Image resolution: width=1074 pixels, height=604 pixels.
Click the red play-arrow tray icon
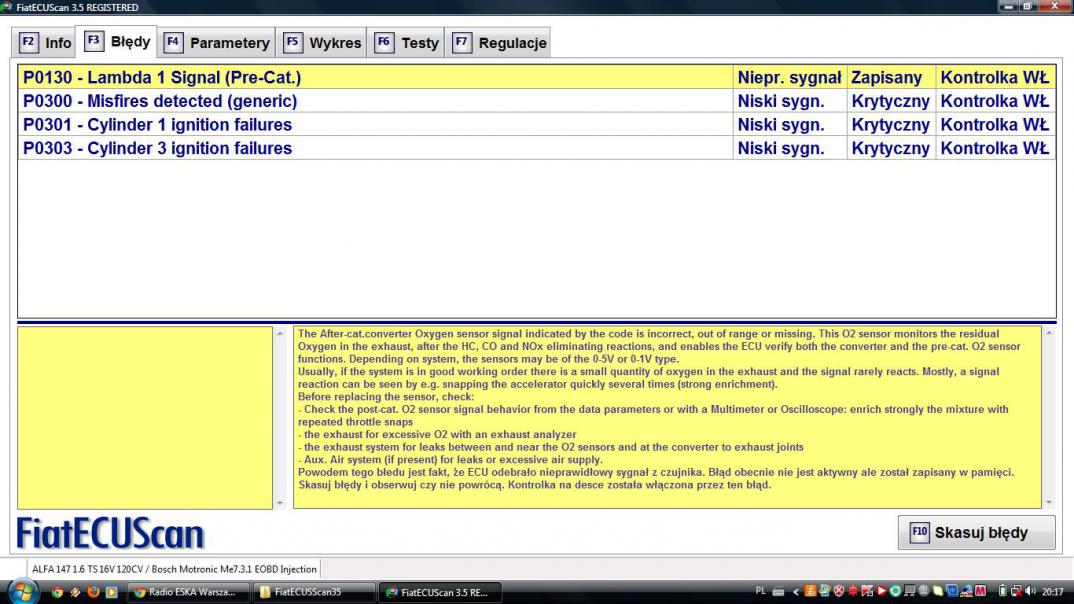pyautogui.click(x=882, y=591)
